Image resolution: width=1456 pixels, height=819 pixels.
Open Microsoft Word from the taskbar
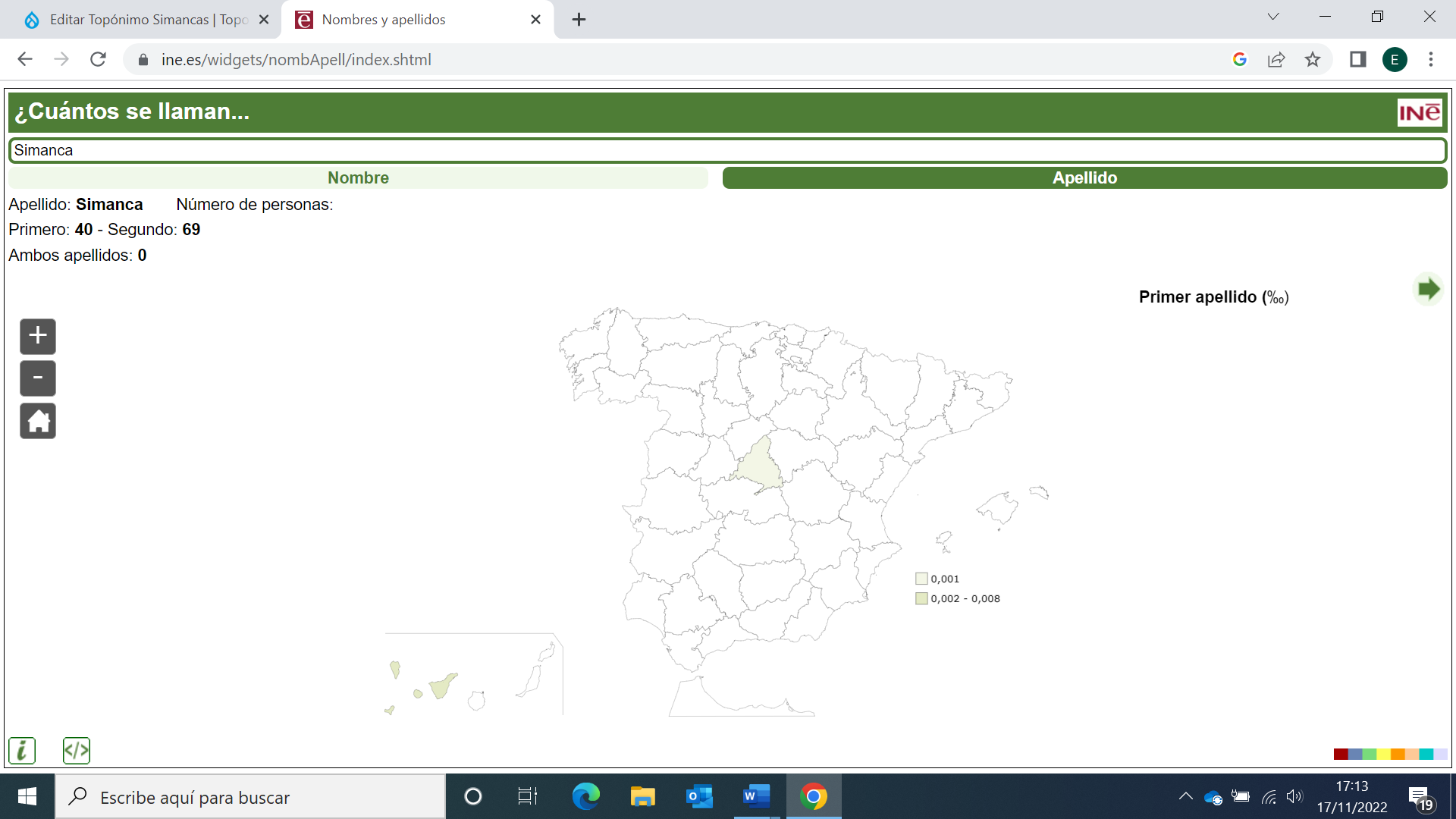click(x=756, y=796)
